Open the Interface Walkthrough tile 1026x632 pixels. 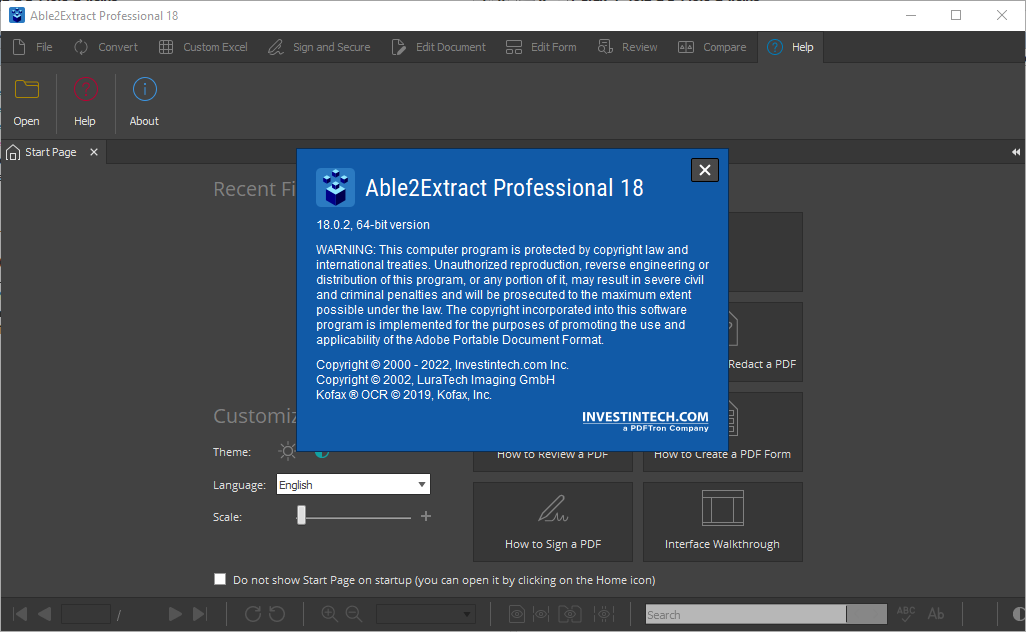click(x=722, y=522)
